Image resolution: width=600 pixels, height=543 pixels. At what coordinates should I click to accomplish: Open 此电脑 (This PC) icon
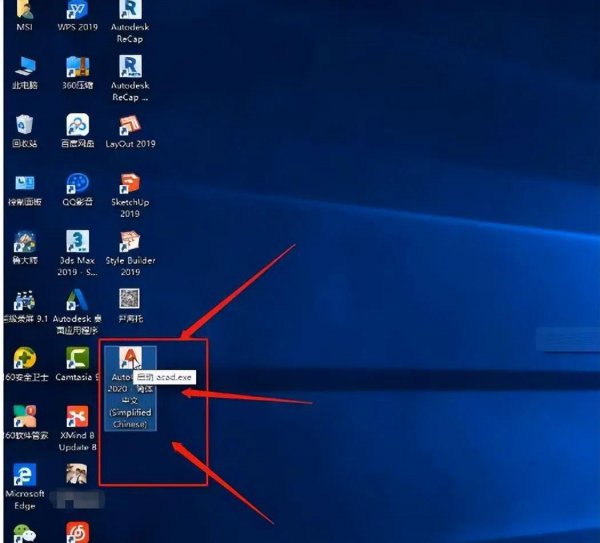point(24,67)
